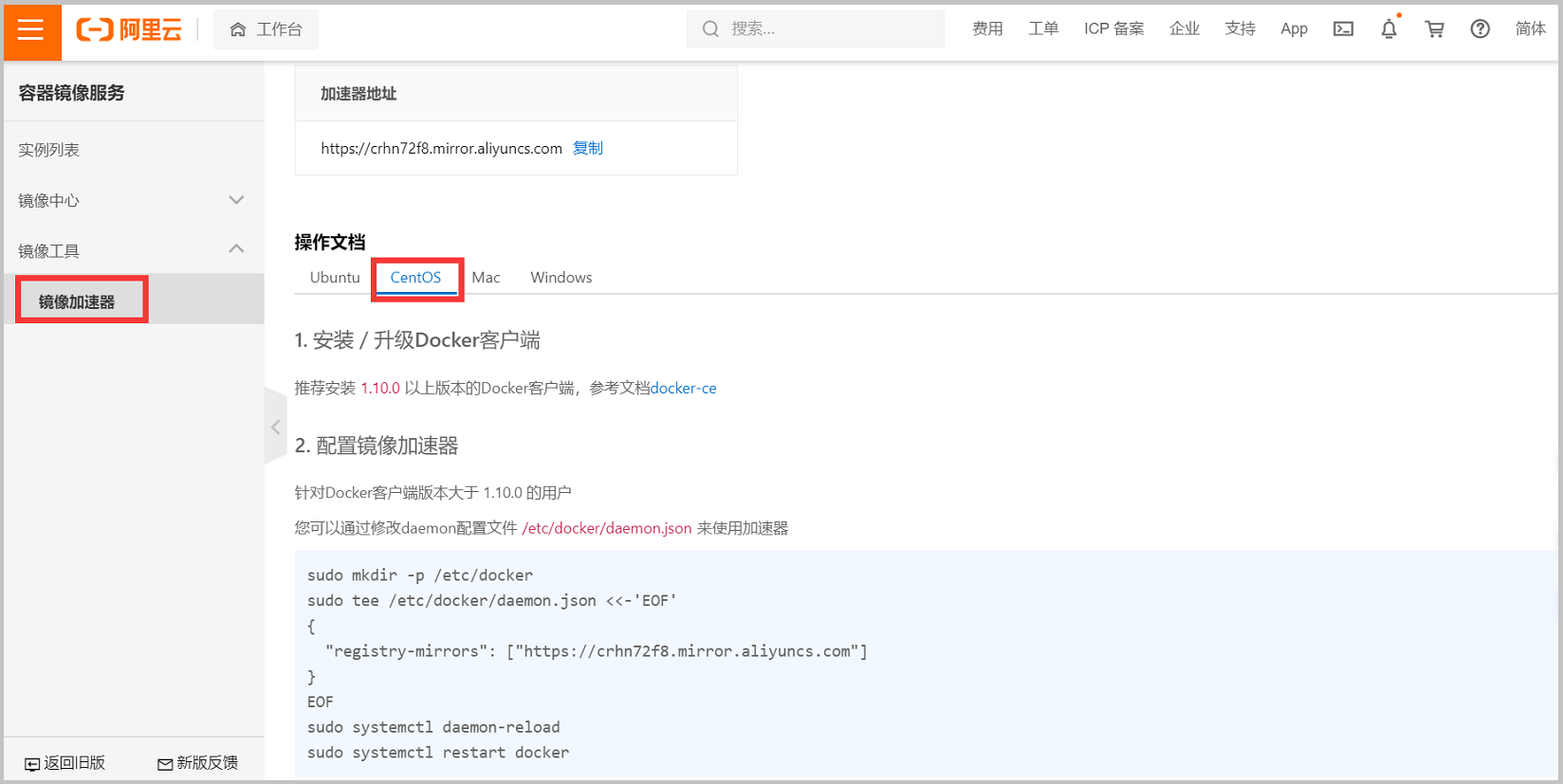
Task: Click the 'sudo systemctl daemon-reload' line
Action: point(433,727)
